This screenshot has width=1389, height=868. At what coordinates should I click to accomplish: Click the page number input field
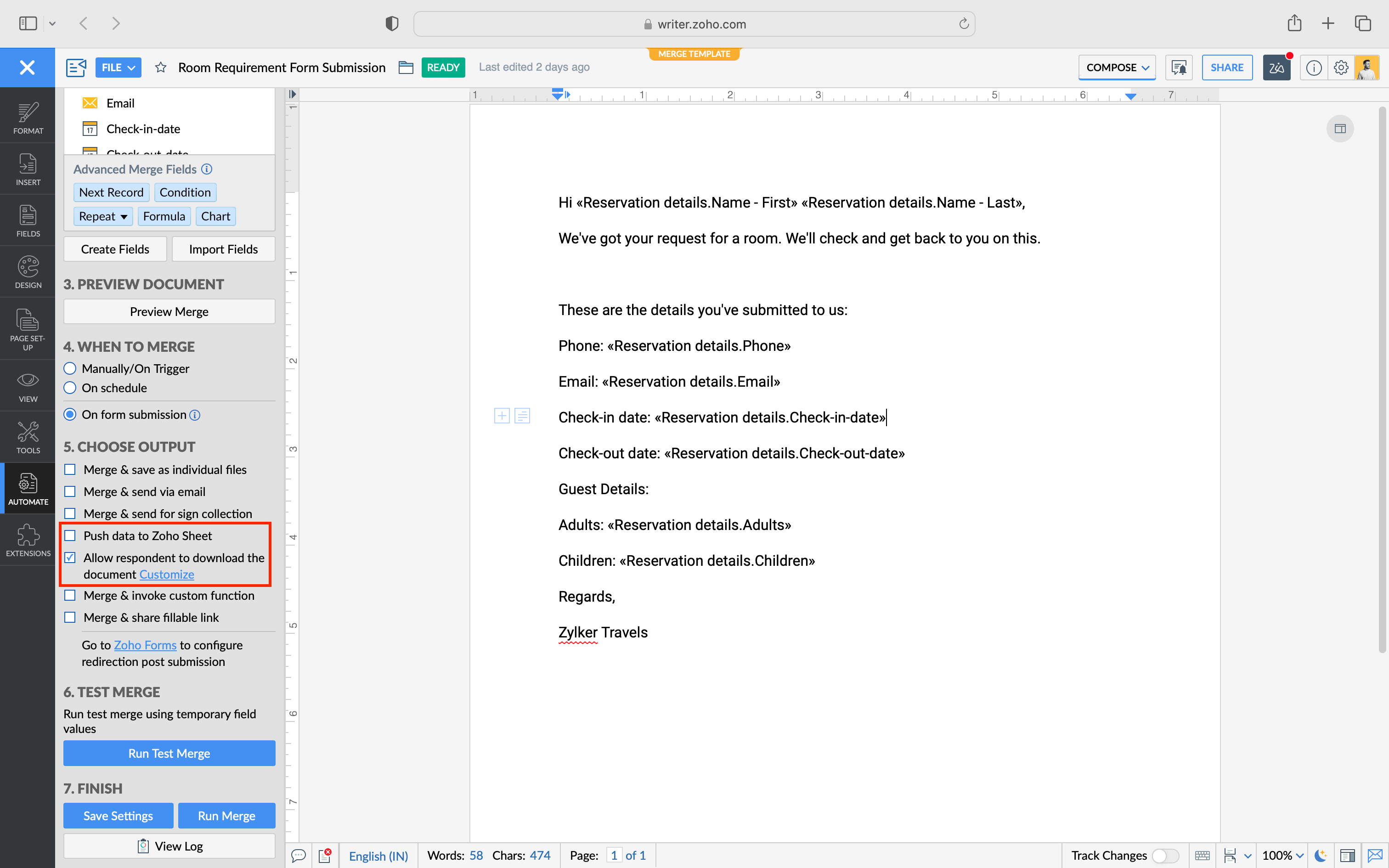(x=614, y=855)
